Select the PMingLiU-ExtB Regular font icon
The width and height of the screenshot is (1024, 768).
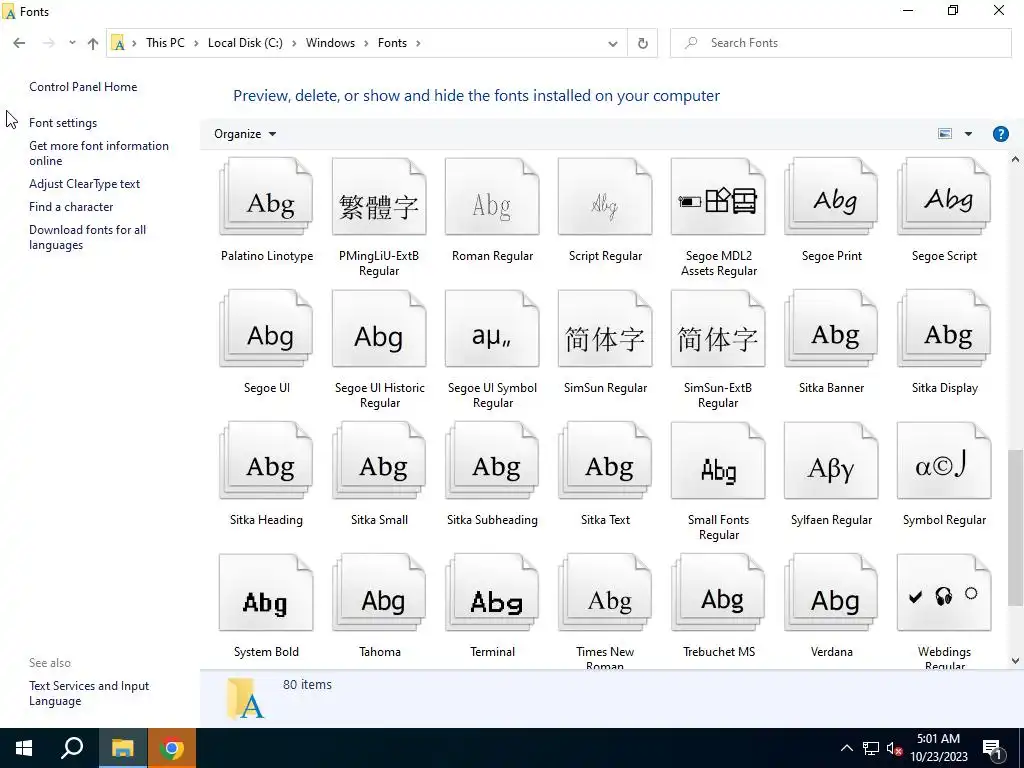coord(379,197)
